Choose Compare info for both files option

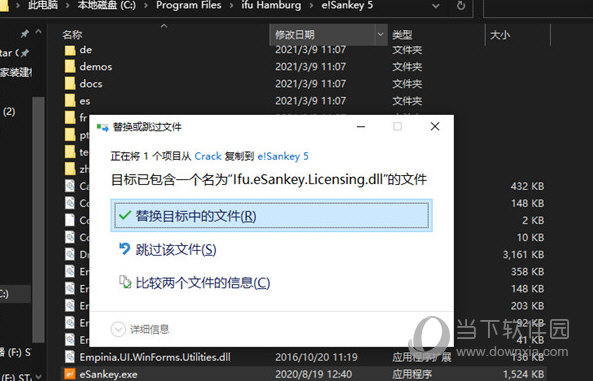(x=203, y=283)
